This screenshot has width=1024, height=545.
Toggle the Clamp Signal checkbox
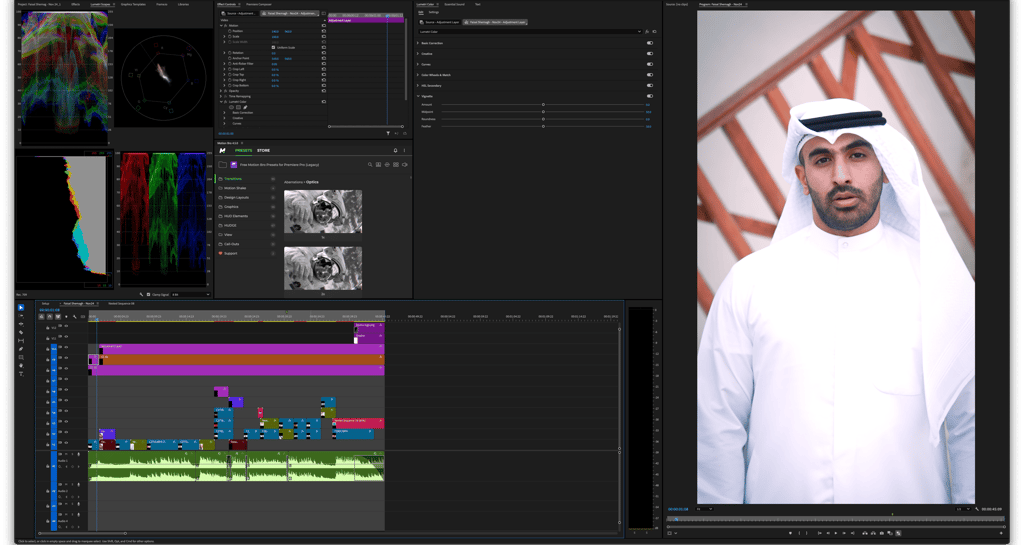coord(148,294)
